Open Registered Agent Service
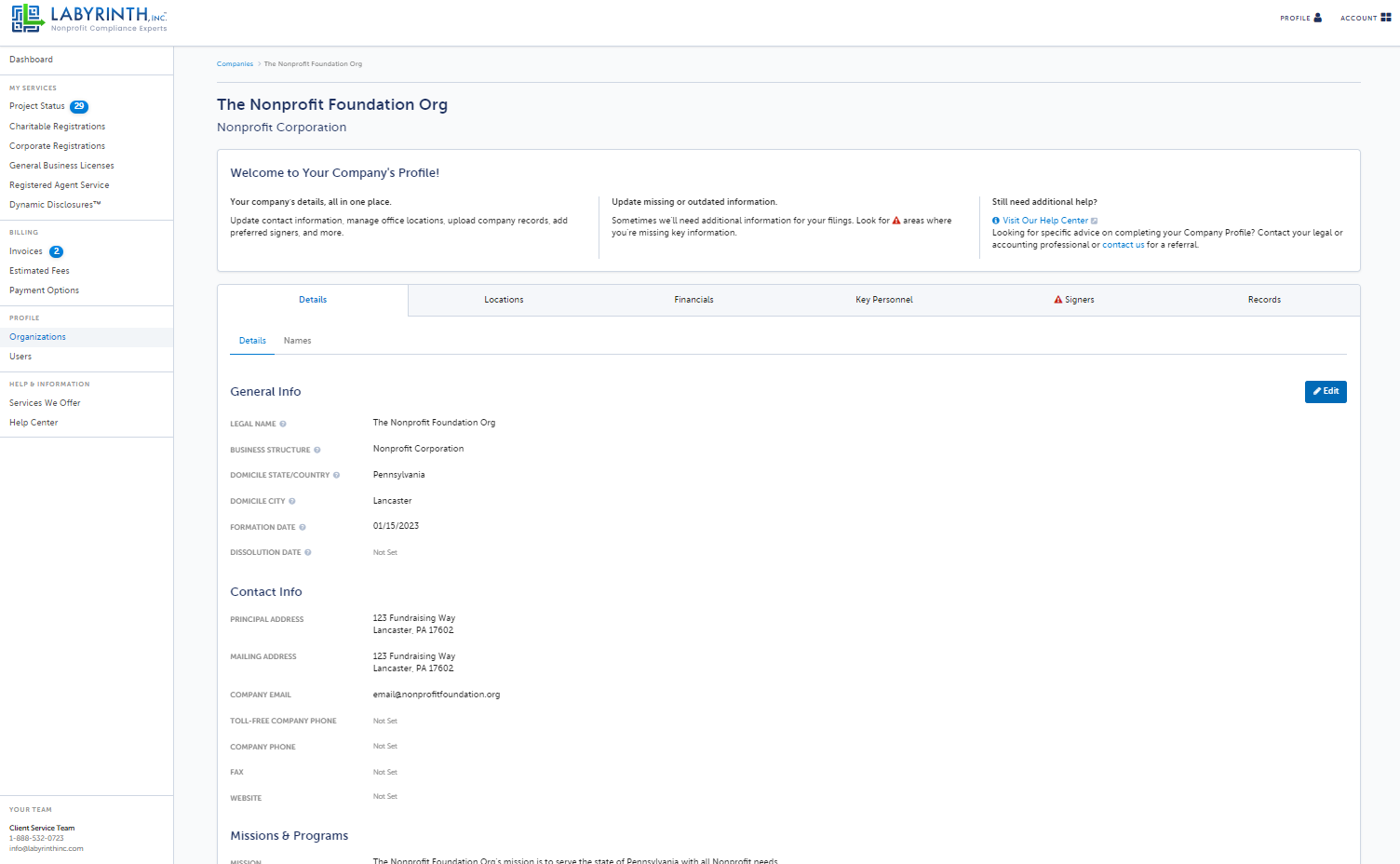1400x864 pixels. tap(60, 185)
